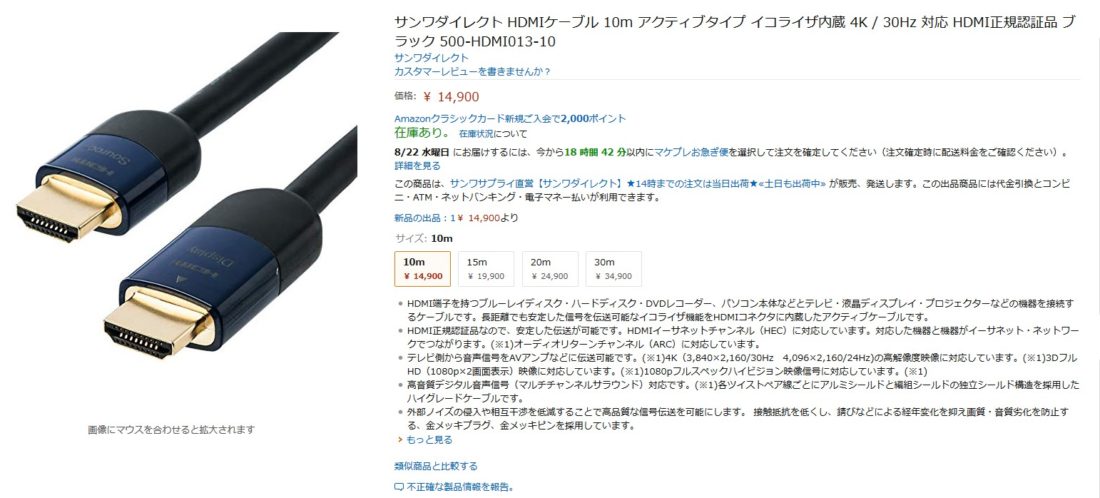Click the orange chevron before もっと見る
Viewport: 1100px width, 498px height.
[399, 440]
